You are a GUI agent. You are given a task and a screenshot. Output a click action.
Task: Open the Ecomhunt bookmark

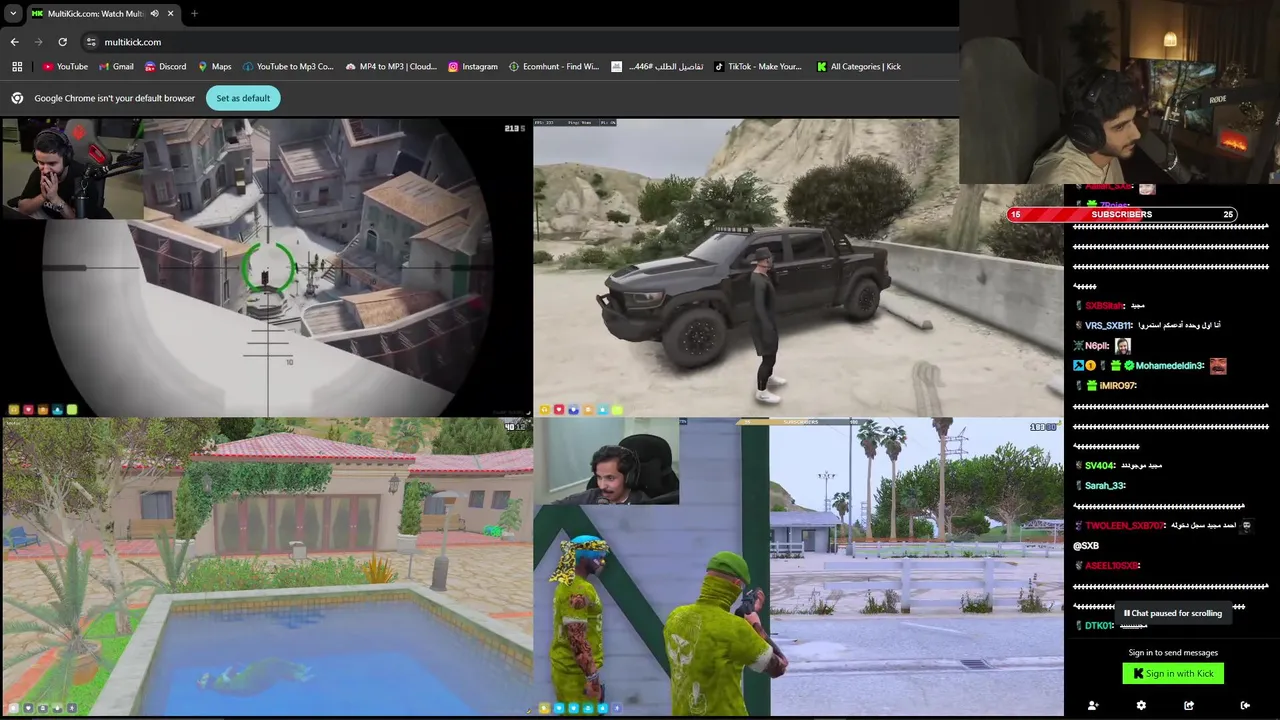tap(553, 67)
